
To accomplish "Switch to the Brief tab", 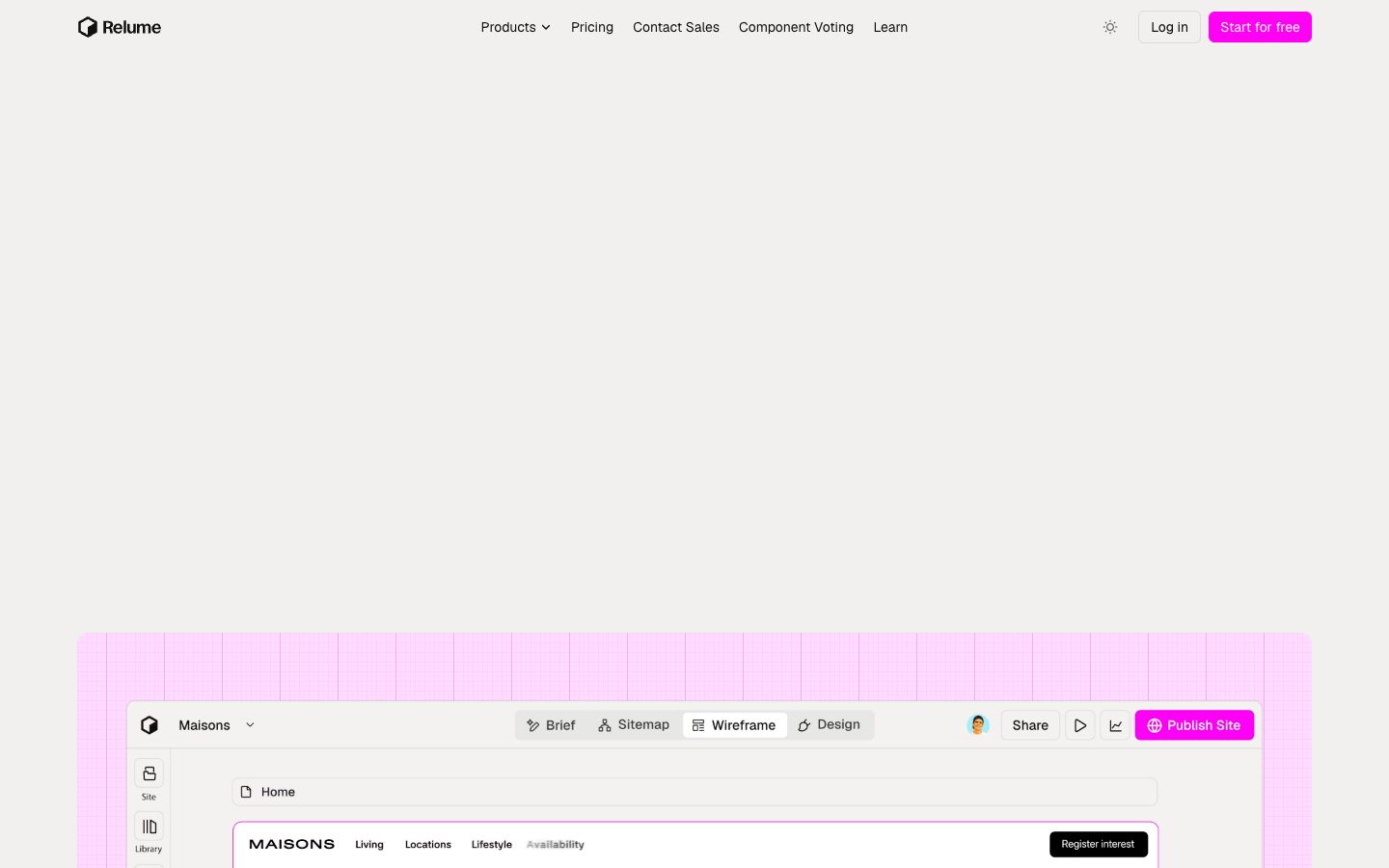I will (551, 725).
